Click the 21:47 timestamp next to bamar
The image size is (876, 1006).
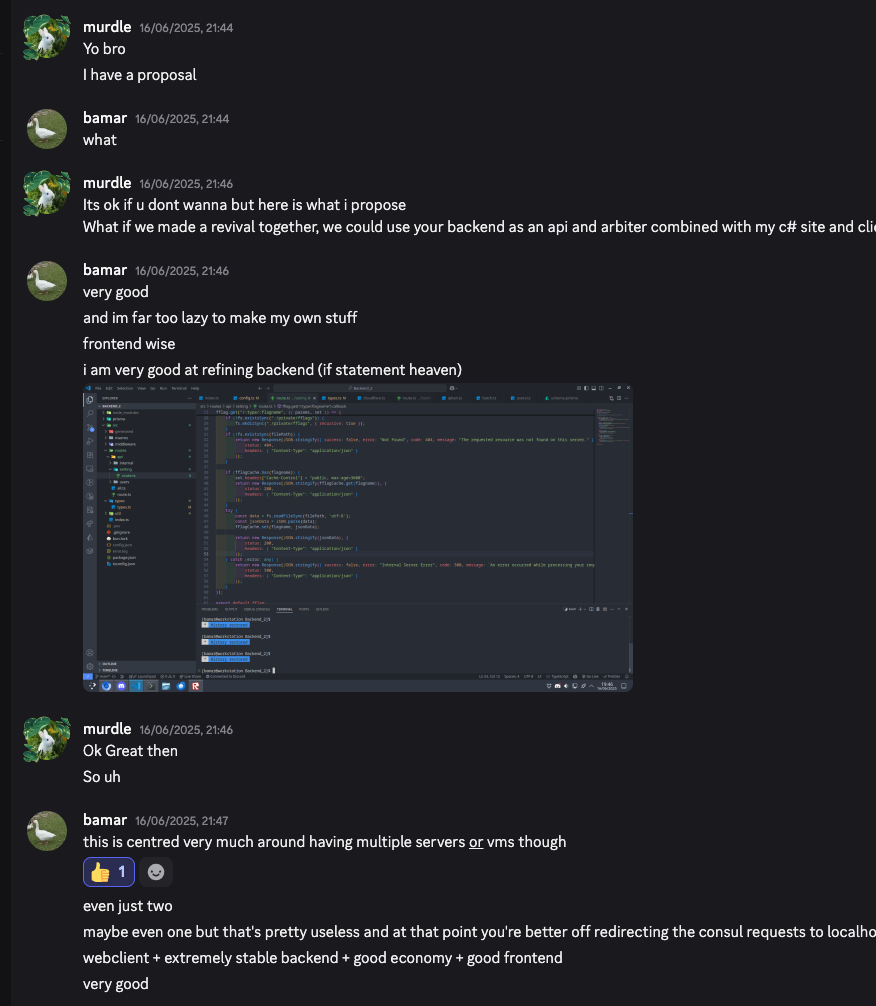[182, 821]
